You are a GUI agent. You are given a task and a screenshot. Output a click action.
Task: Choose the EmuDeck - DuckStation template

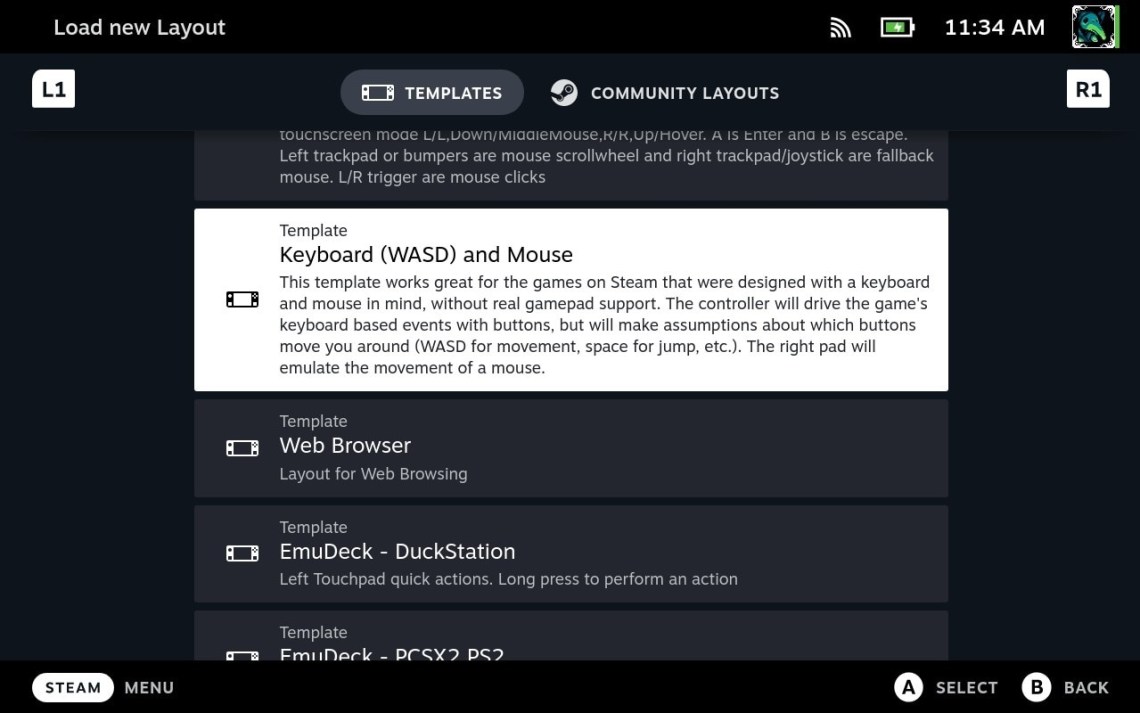571,554
